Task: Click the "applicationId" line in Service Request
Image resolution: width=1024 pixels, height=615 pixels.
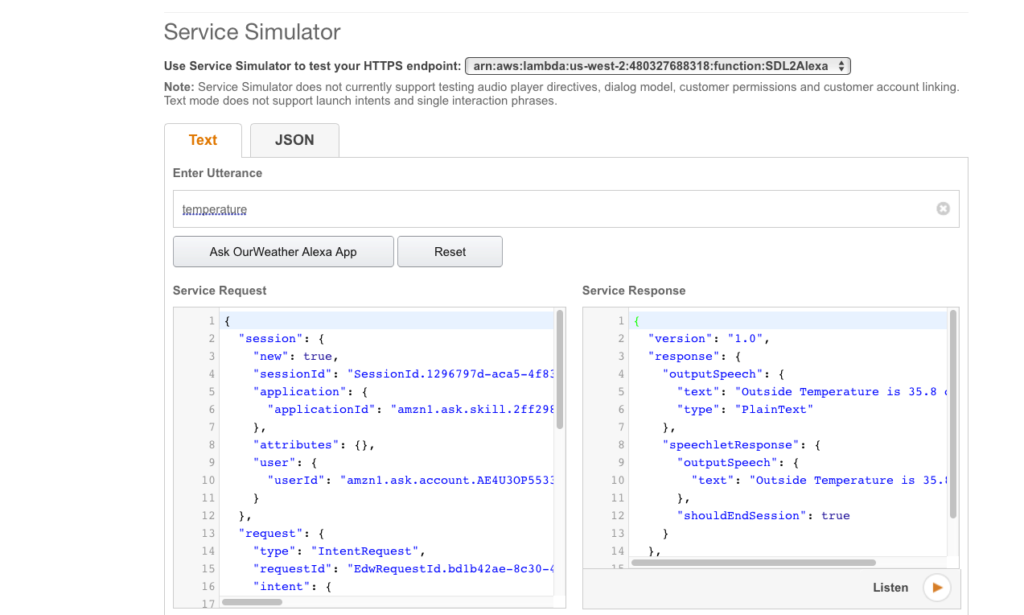Action: 411,409
